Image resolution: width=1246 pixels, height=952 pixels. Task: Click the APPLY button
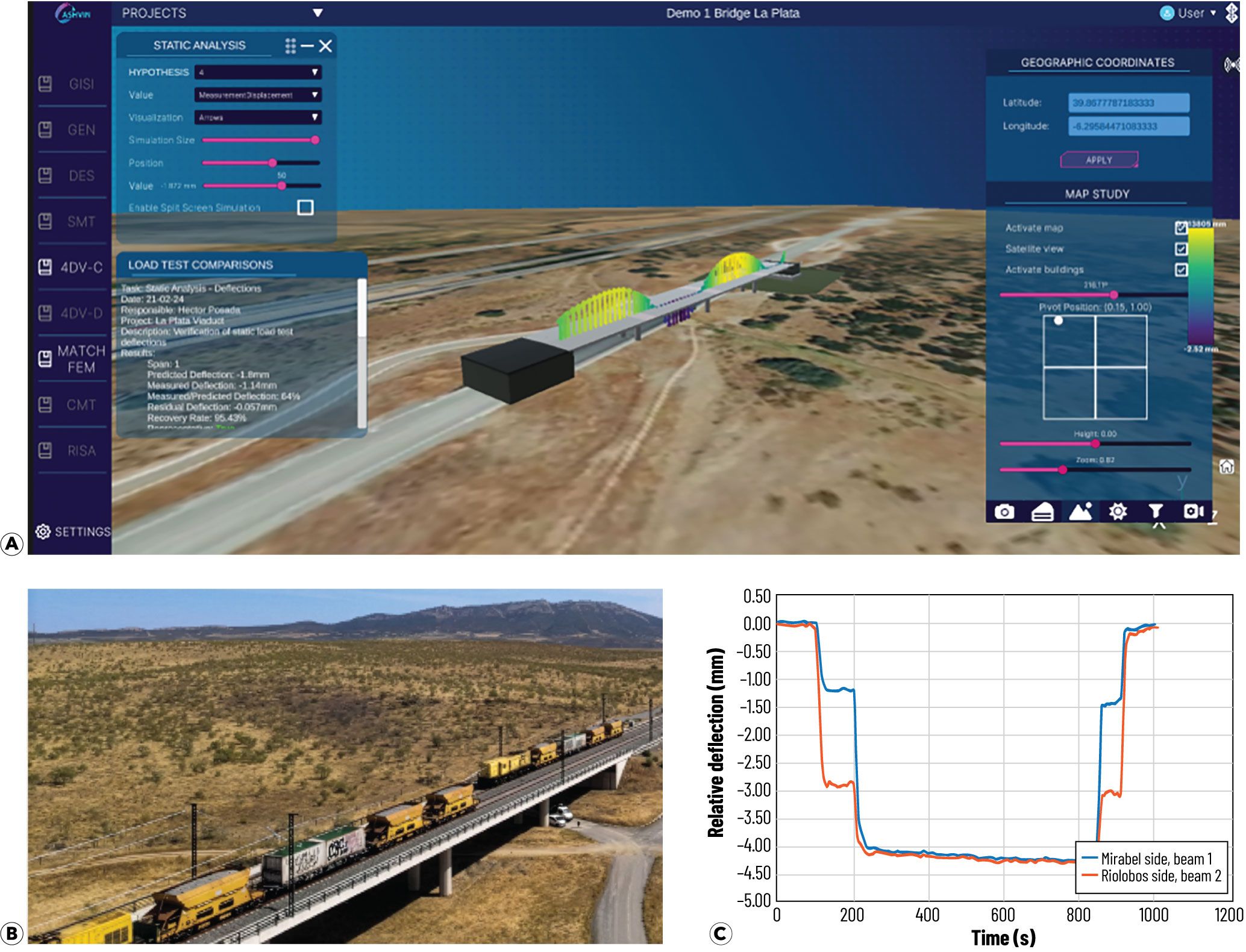pyautogui.click(x=1099, y=160)
